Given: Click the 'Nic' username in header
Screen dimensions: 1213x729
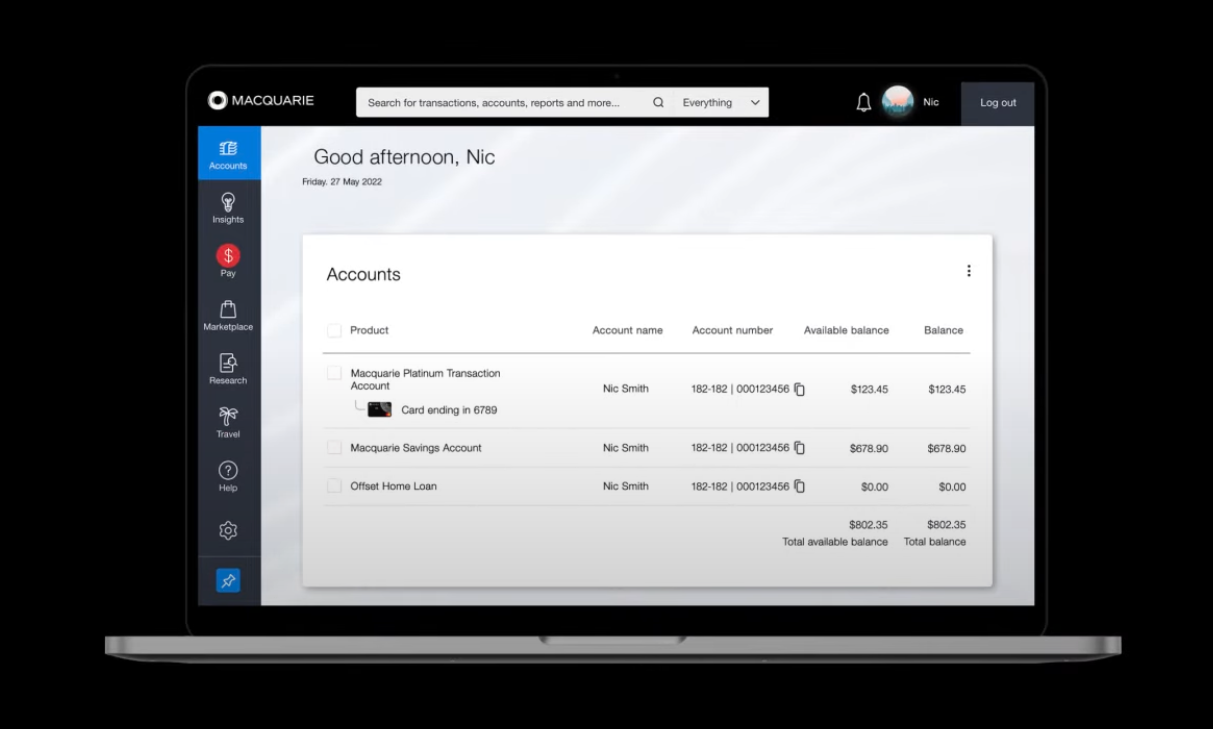Looking at the screenshot, I should [x=931, y=103].
